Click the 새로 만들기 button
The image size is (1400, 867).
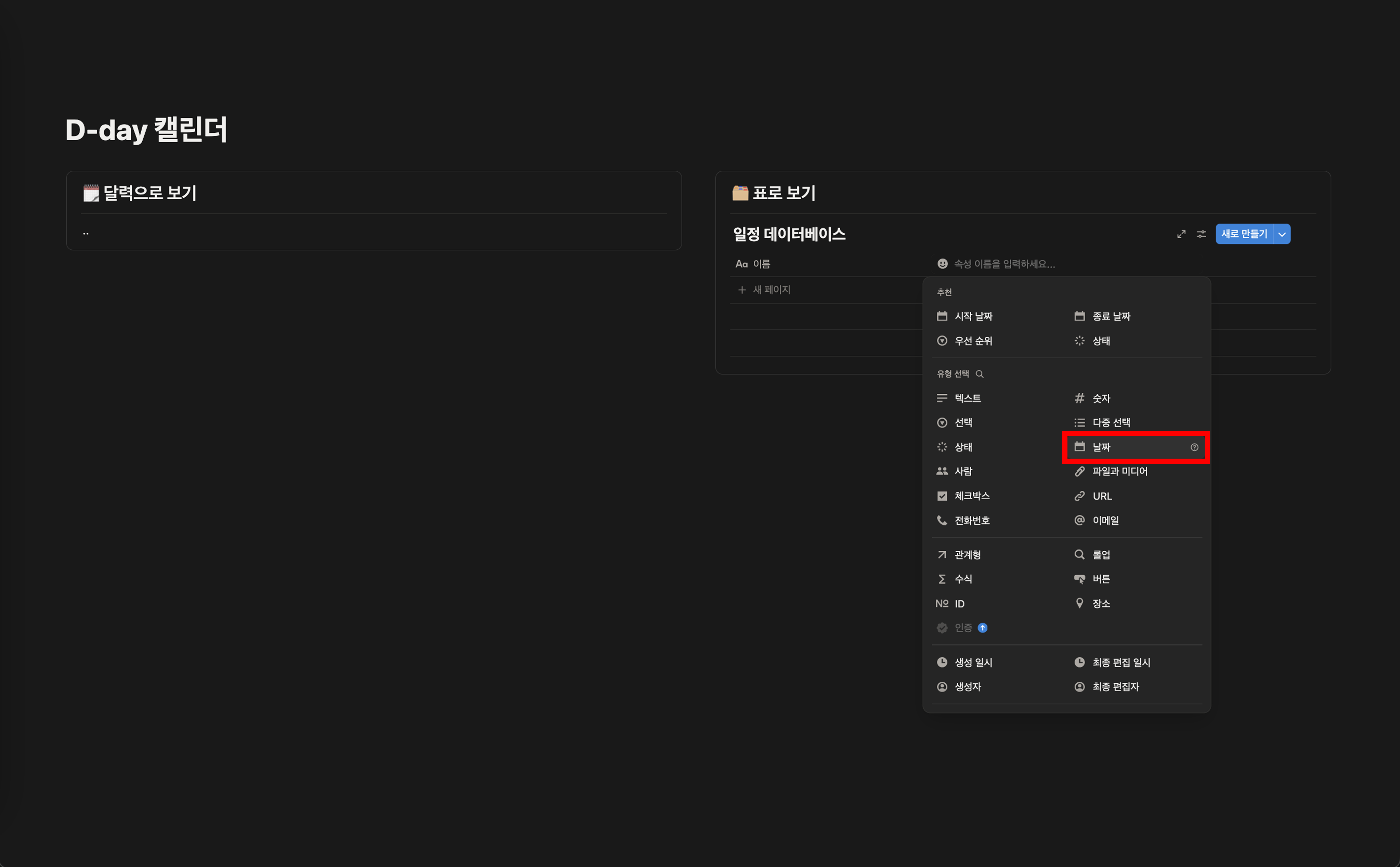pos(1243,234)
